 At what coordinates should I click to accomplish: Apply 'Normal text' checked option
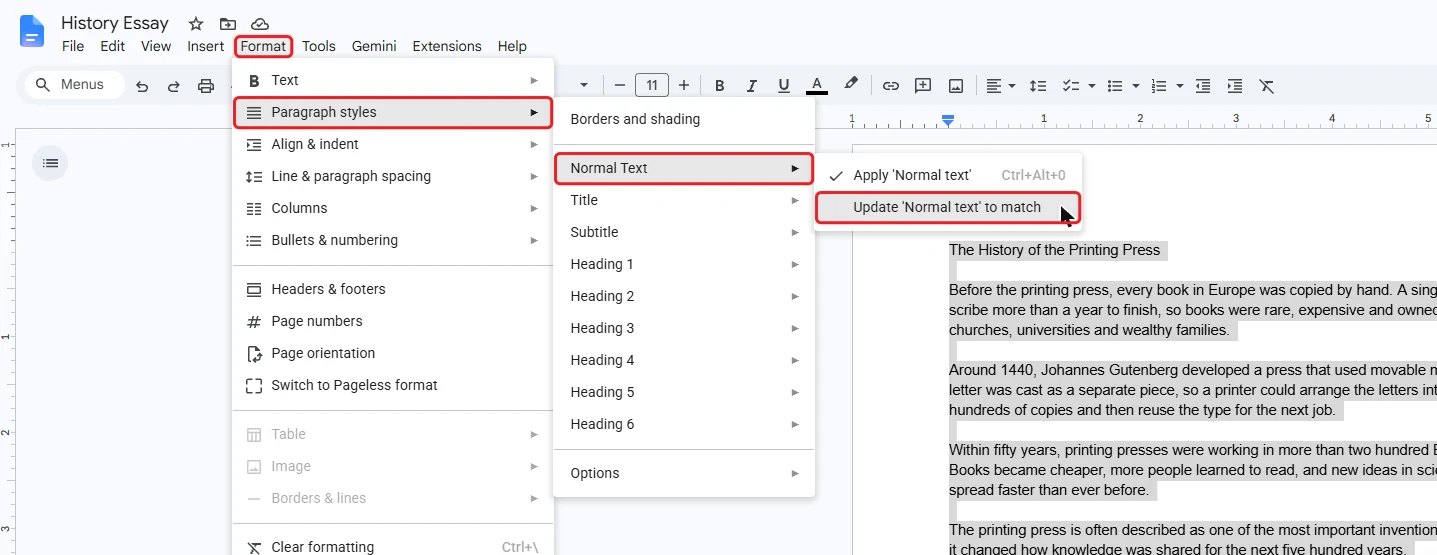tap(947, 175)
